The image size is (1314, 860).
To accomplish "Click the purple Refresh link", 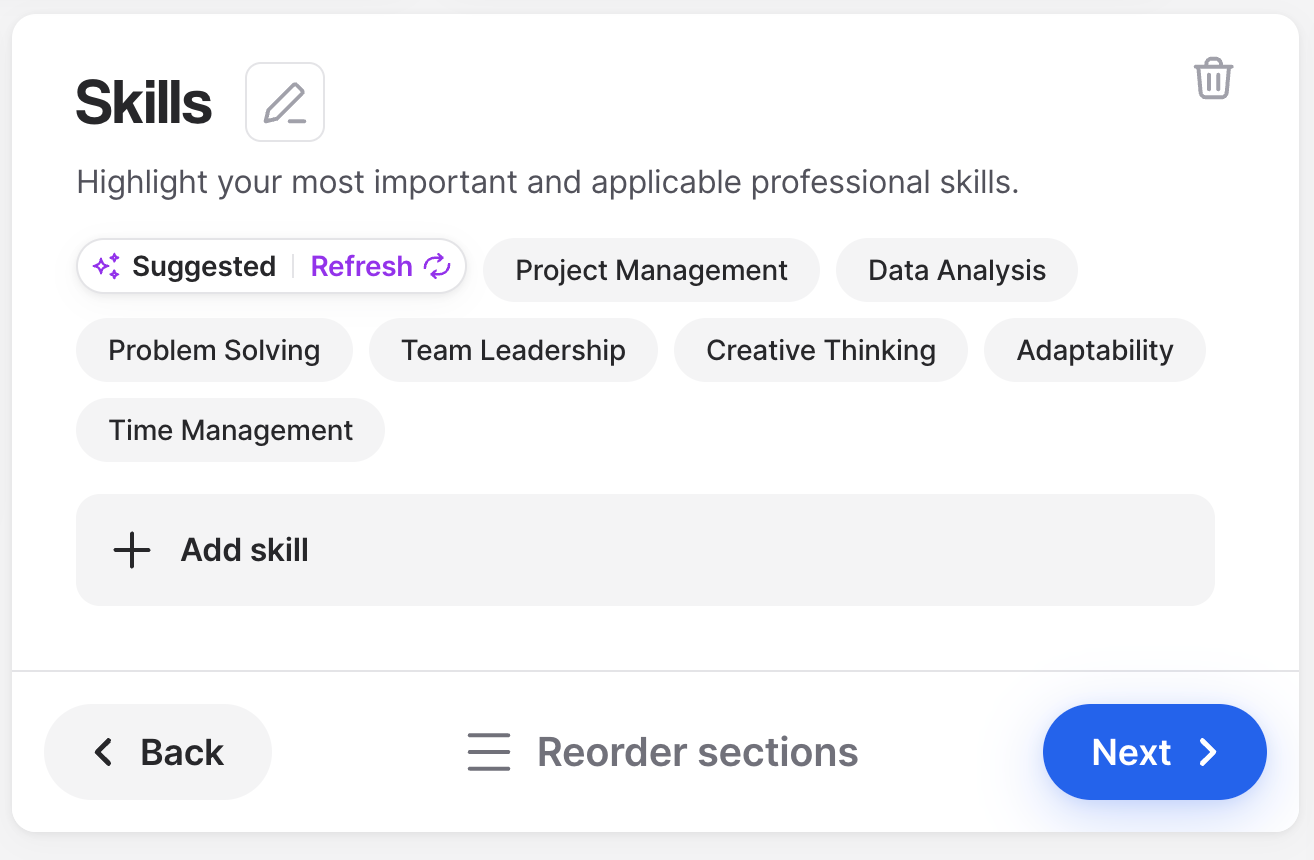I will point(362,266).
